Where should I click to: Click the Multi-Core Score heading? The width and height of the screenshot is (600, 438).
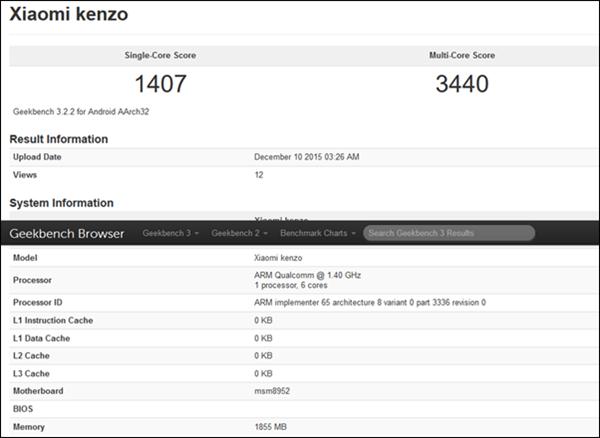(x=462, y=55)
